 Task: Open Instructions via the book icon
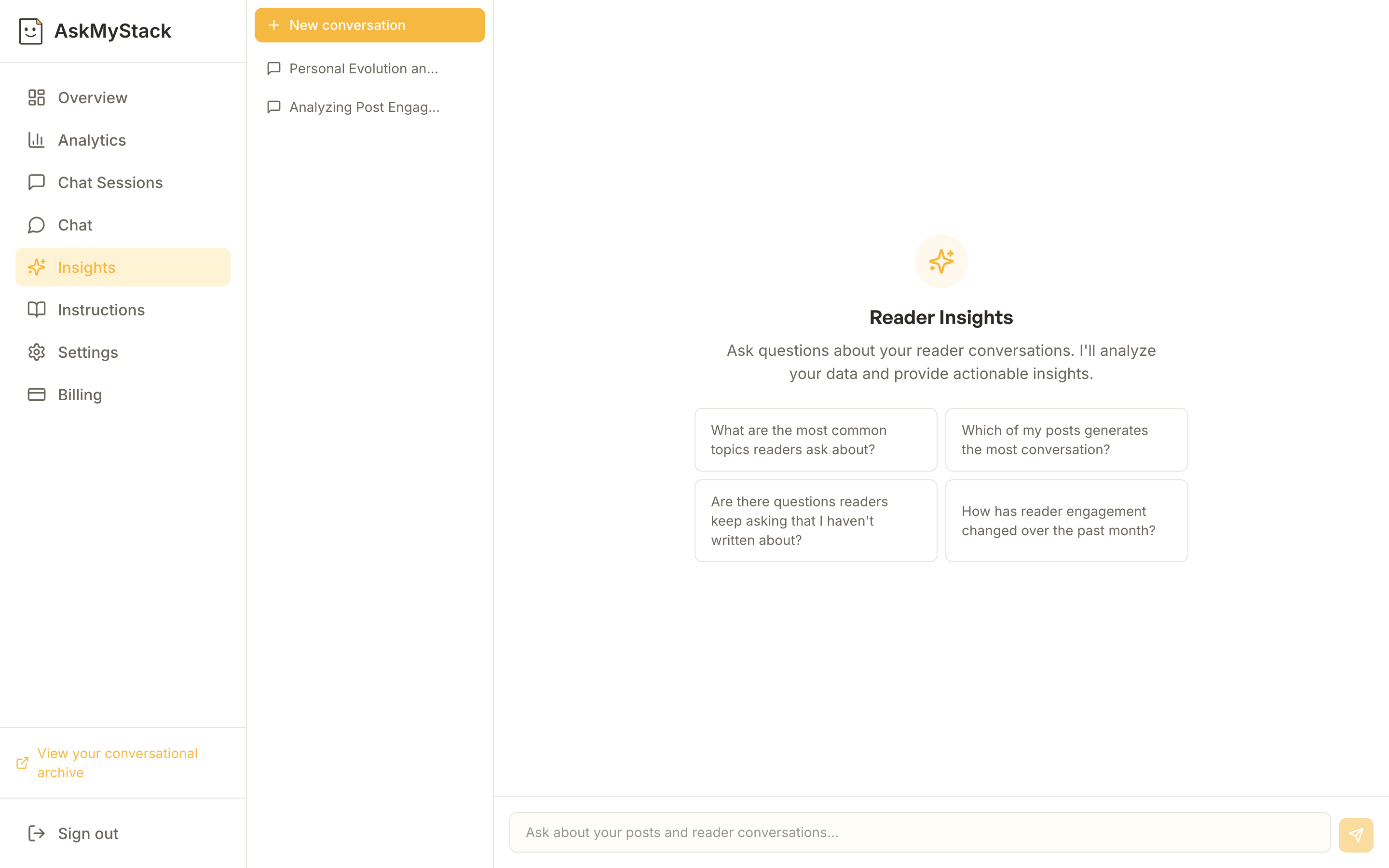(x=36, y=310)
